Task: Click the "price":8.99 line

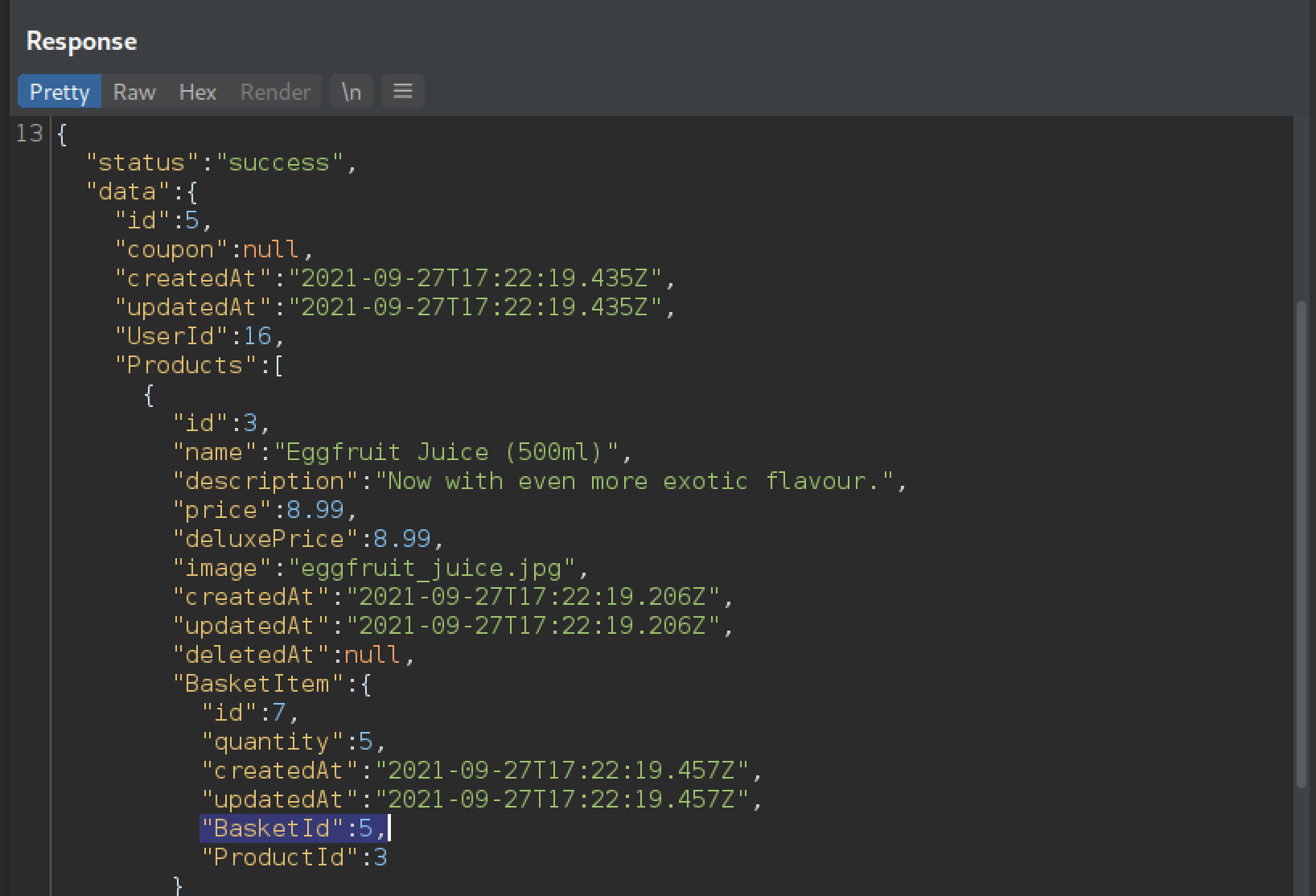Action: tap(265, 510)
